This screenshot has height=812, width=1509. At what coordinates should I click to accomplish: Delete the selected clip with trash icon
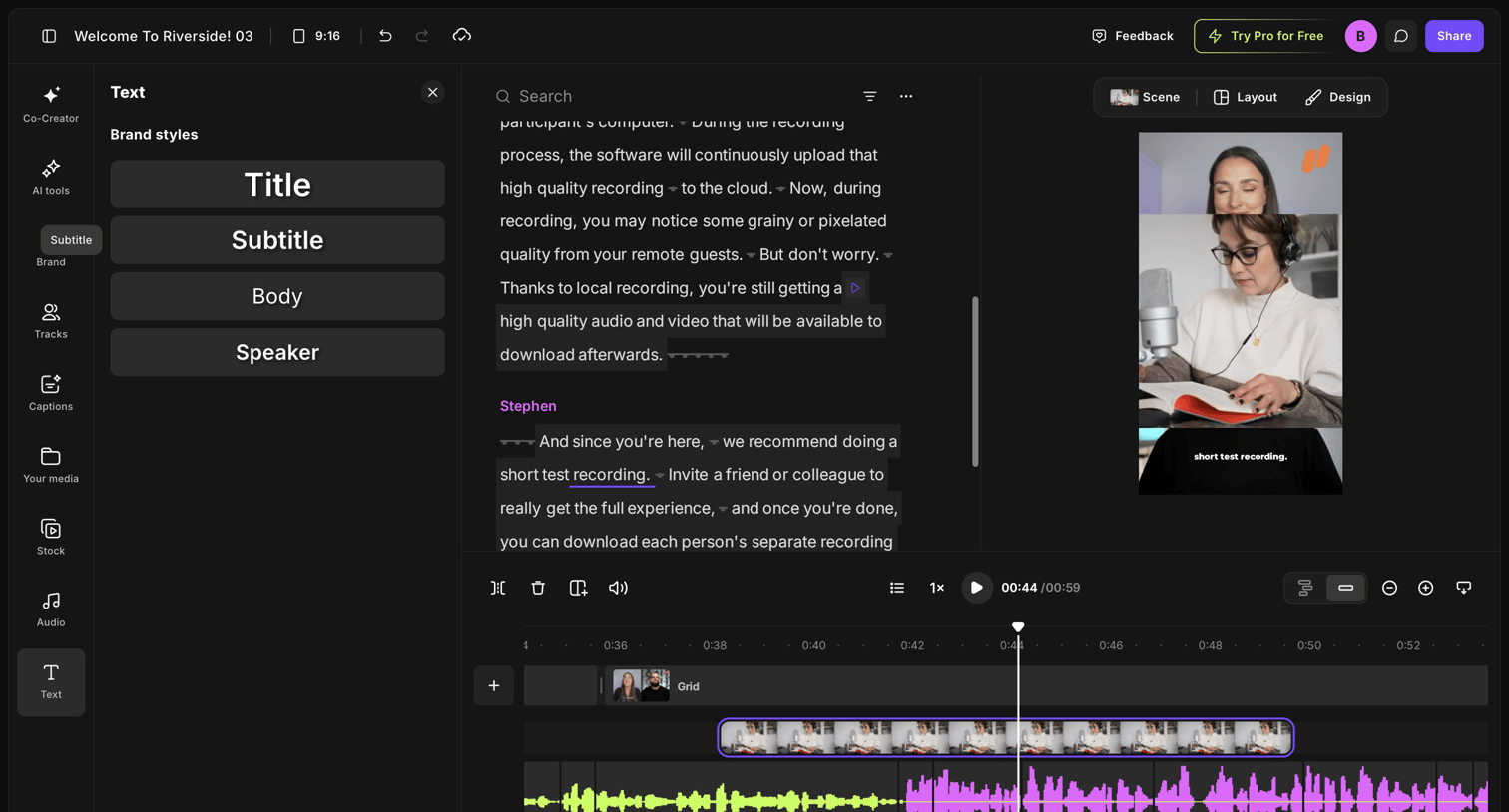[538, 588]
